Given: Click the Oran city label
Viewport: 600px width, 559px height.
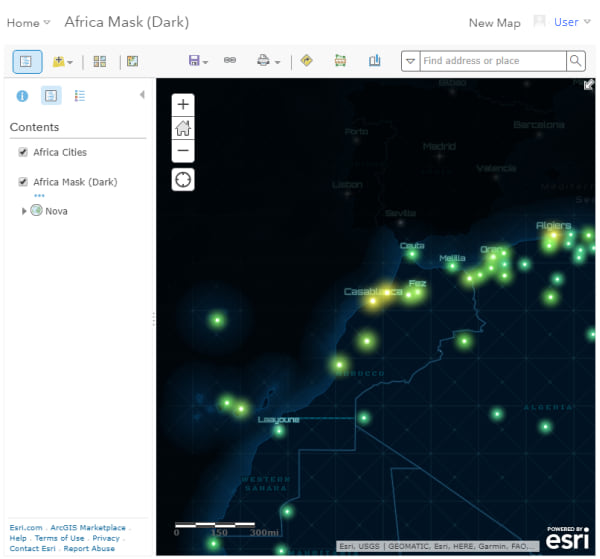Looking at the screenshot, I should 491,249.
